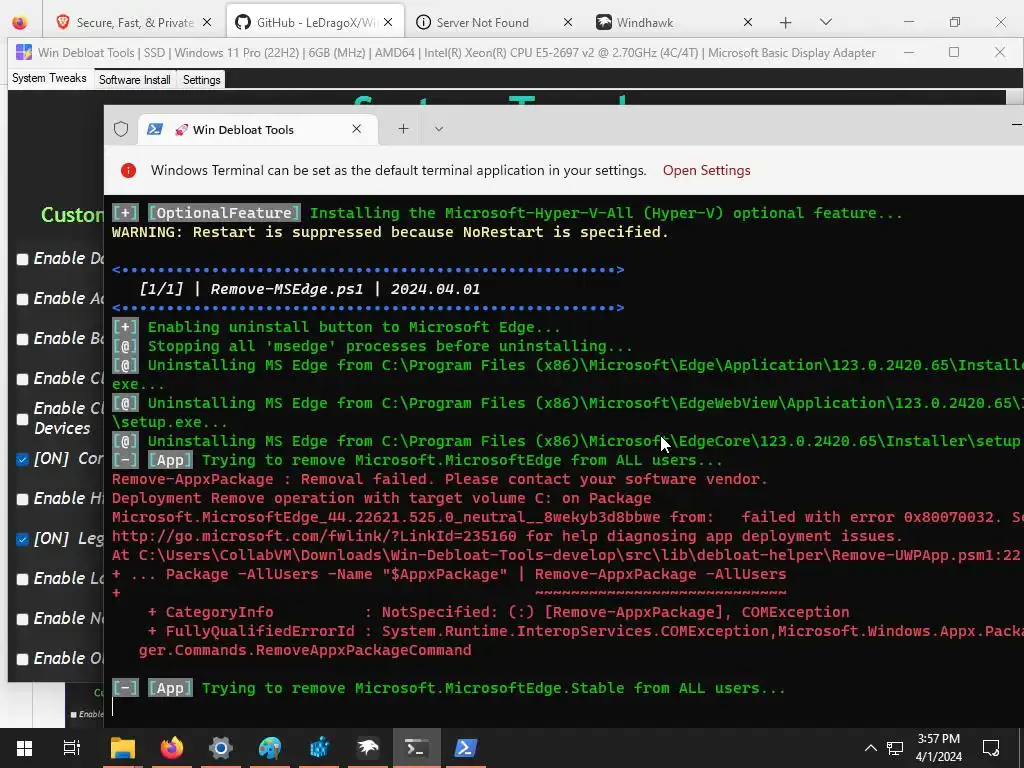Click the PowerShell icon on terminal tab
Screen dimensions: 1024x768
point(155,129)
